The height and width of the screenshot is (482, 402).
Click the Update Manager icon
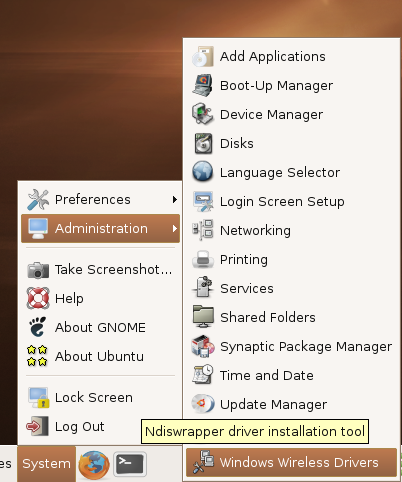click(x=203, y=404)
